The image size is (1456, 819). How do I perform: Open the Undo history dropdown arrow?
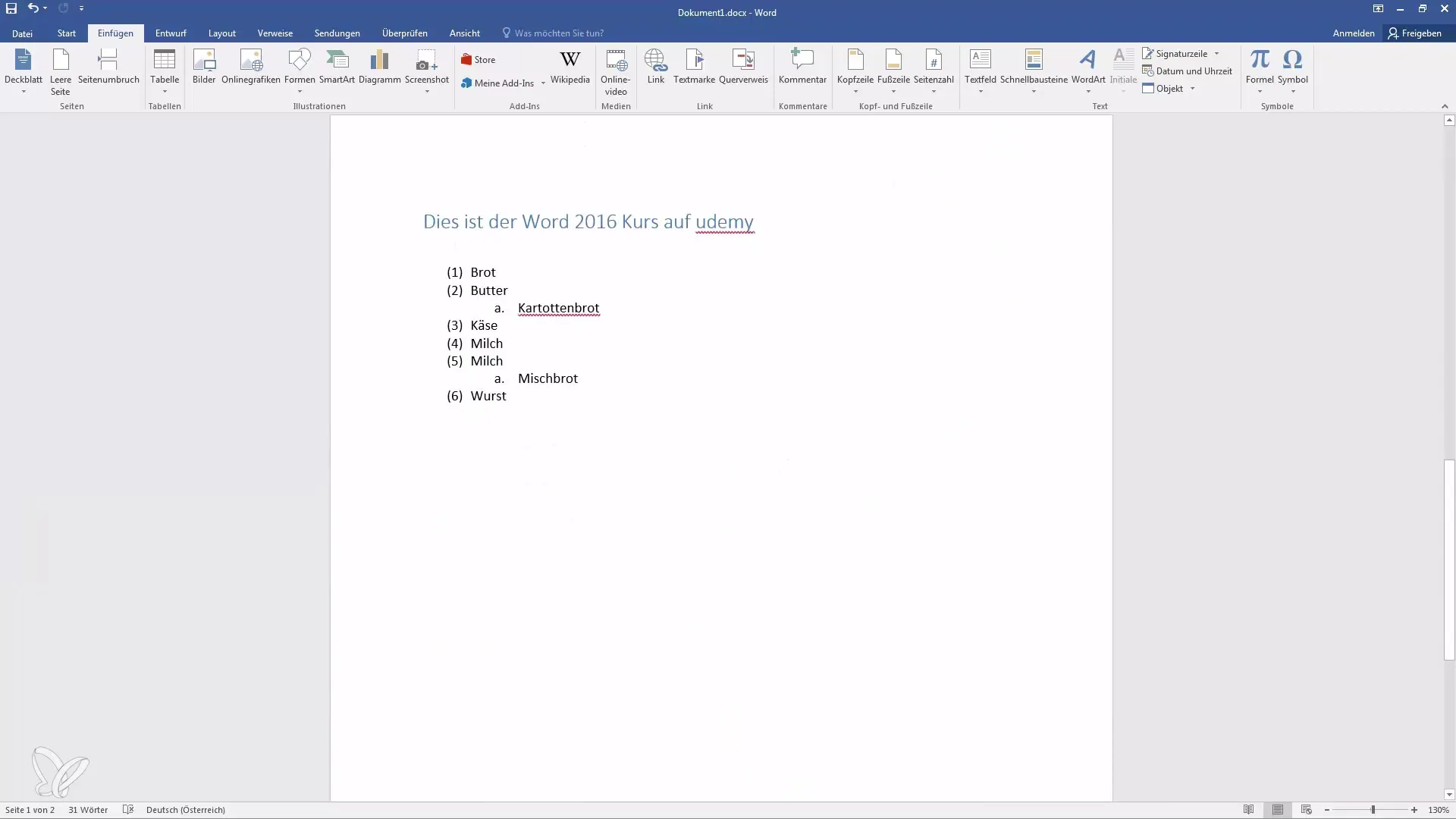(45, 8)
